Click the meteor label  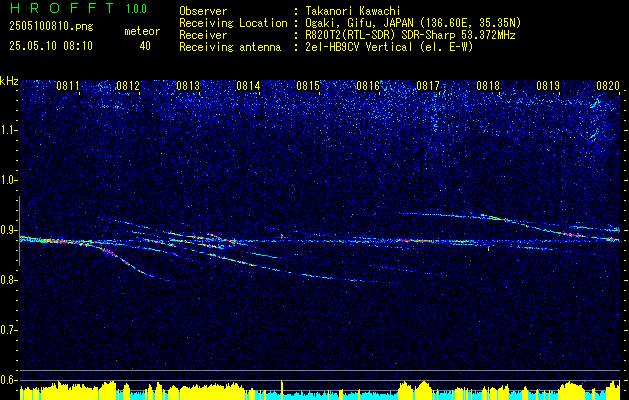pyautogui.click(x=142, y=31)
